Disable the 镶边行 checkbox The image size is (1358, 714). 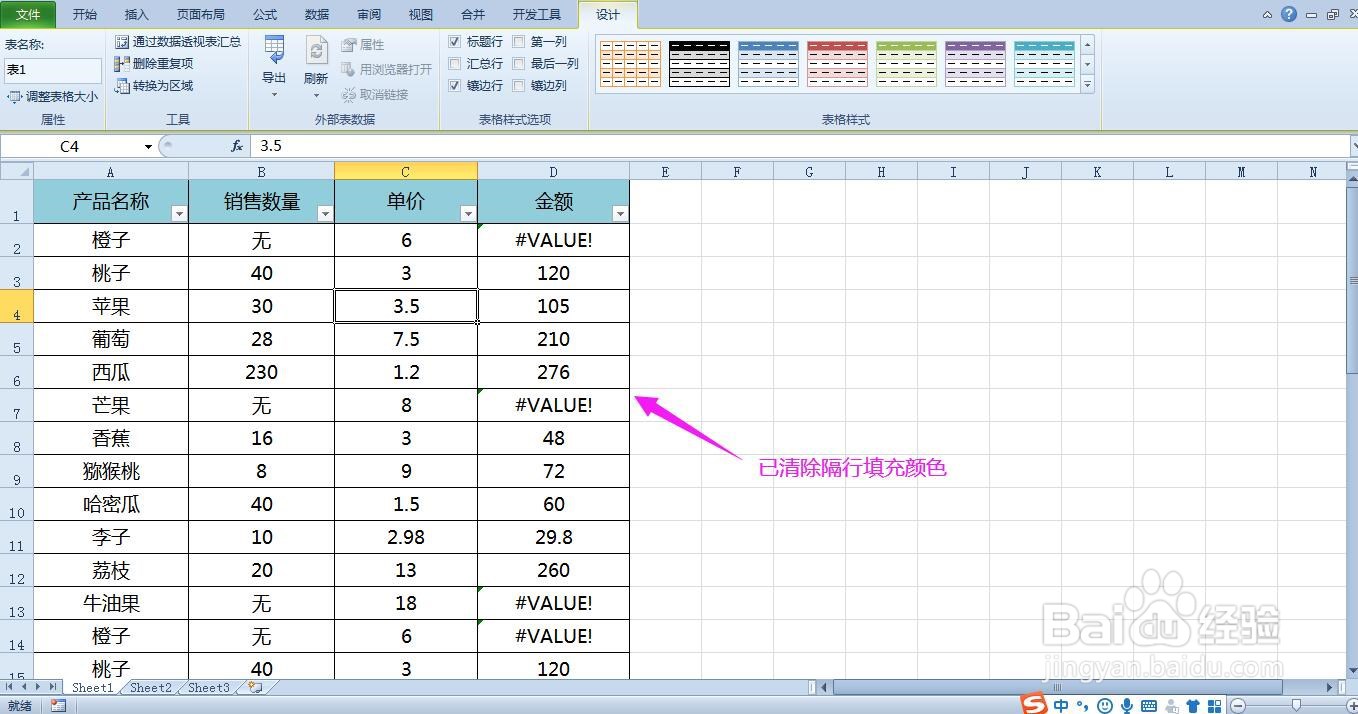click(x=455, y=85)
